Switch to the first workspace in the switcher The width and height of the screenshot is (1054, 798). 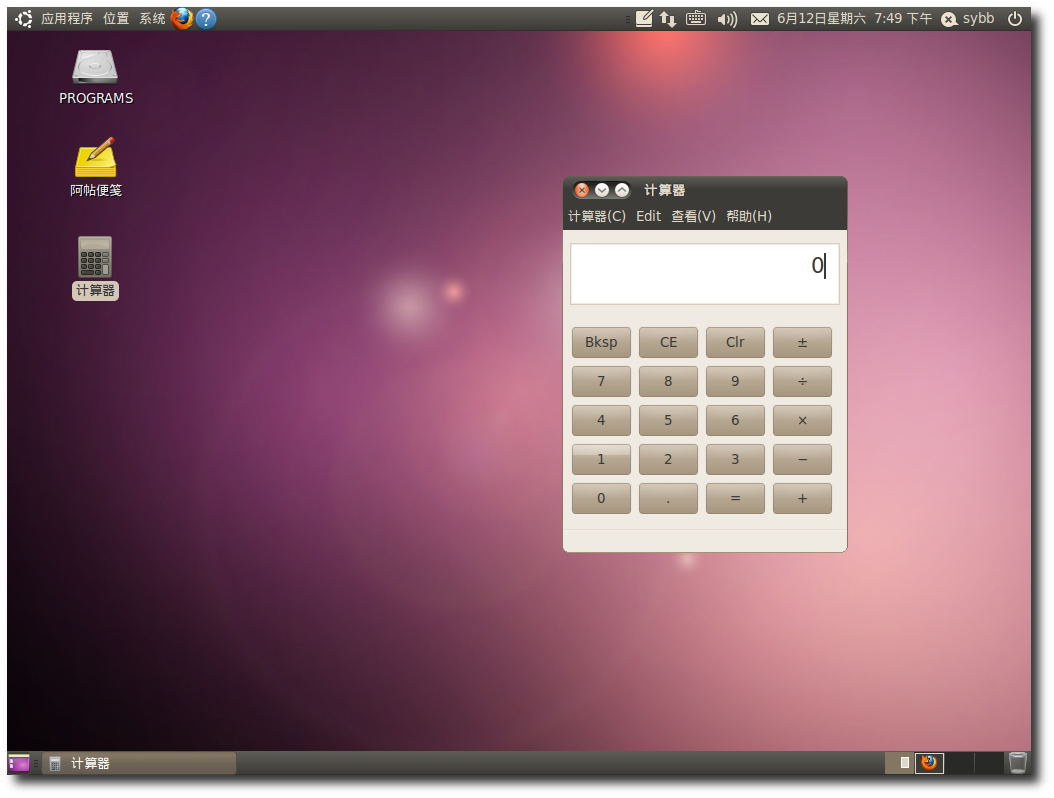click(x=899, y=763)
